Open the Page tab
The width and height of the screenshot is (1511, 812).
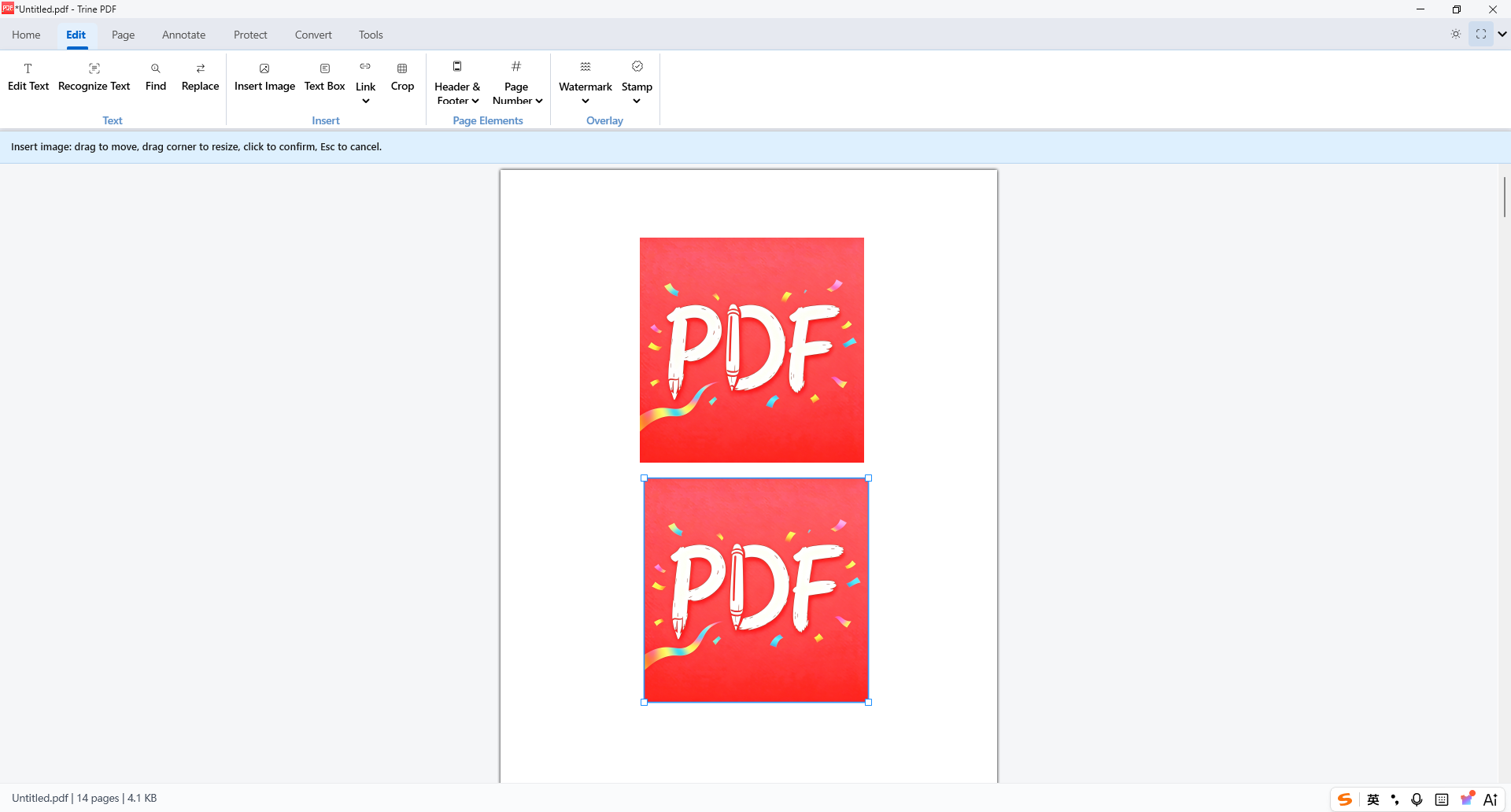click(124, 35)
